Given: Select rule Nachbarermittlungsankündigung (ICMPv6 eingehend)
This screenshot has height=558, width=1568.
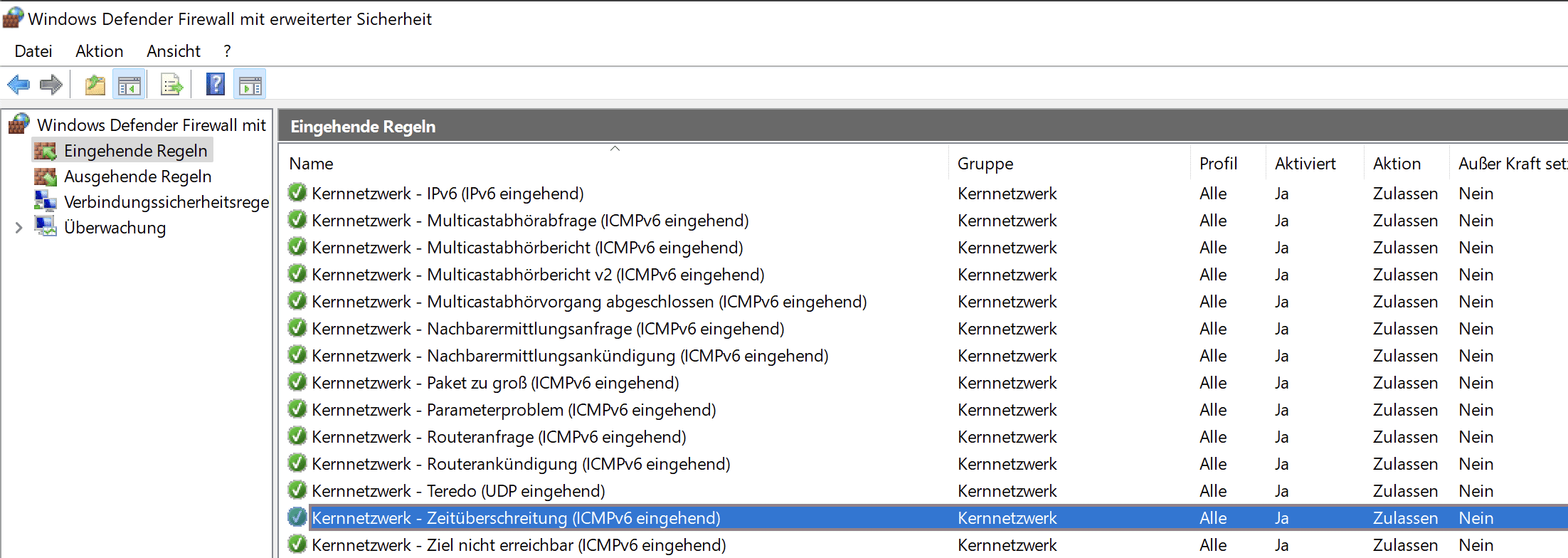Looking at the screenshot, I should (x=570, y=356).
